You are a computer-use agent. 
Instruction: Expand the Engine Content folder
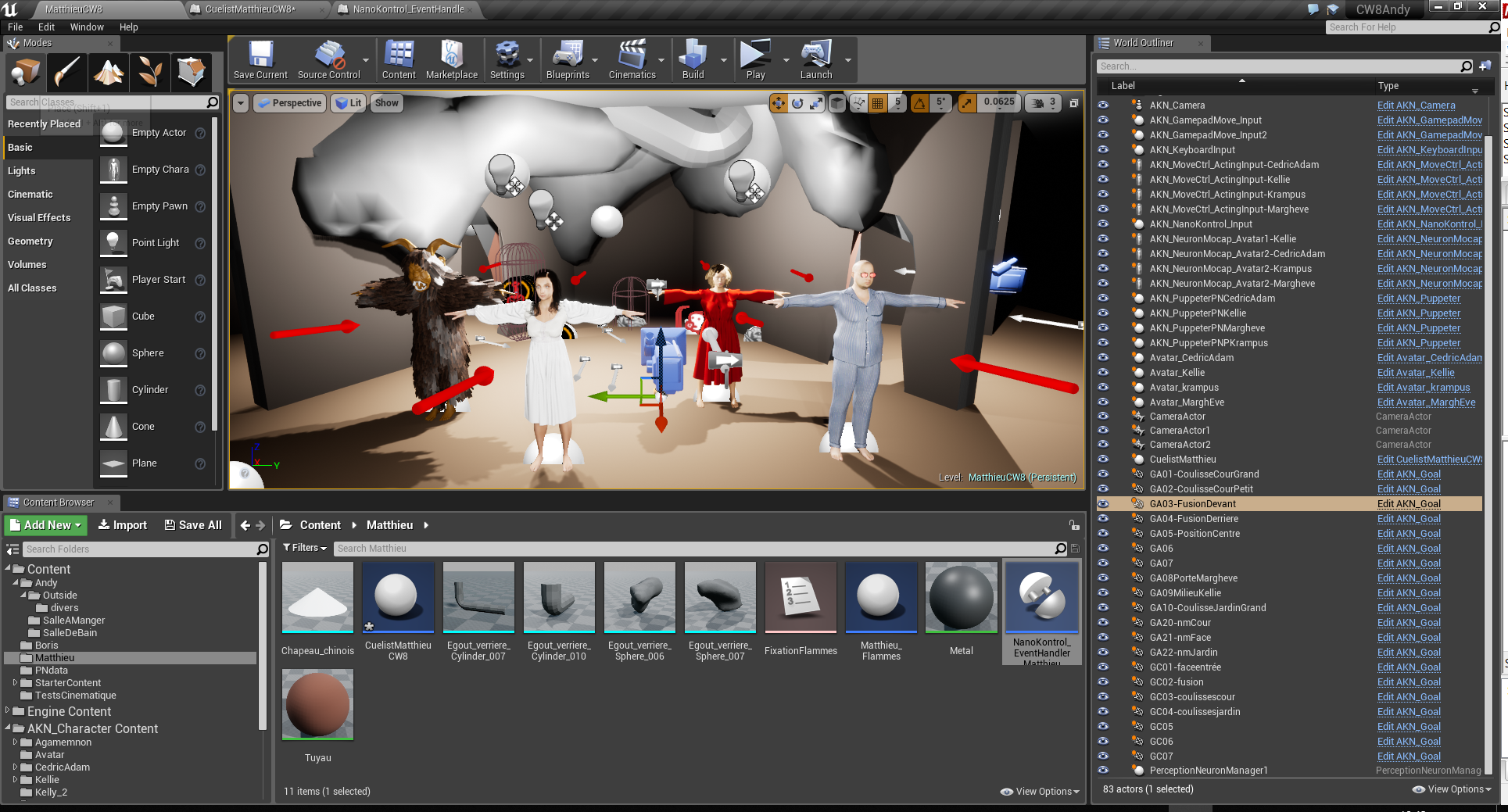click(x=8, y=711)
